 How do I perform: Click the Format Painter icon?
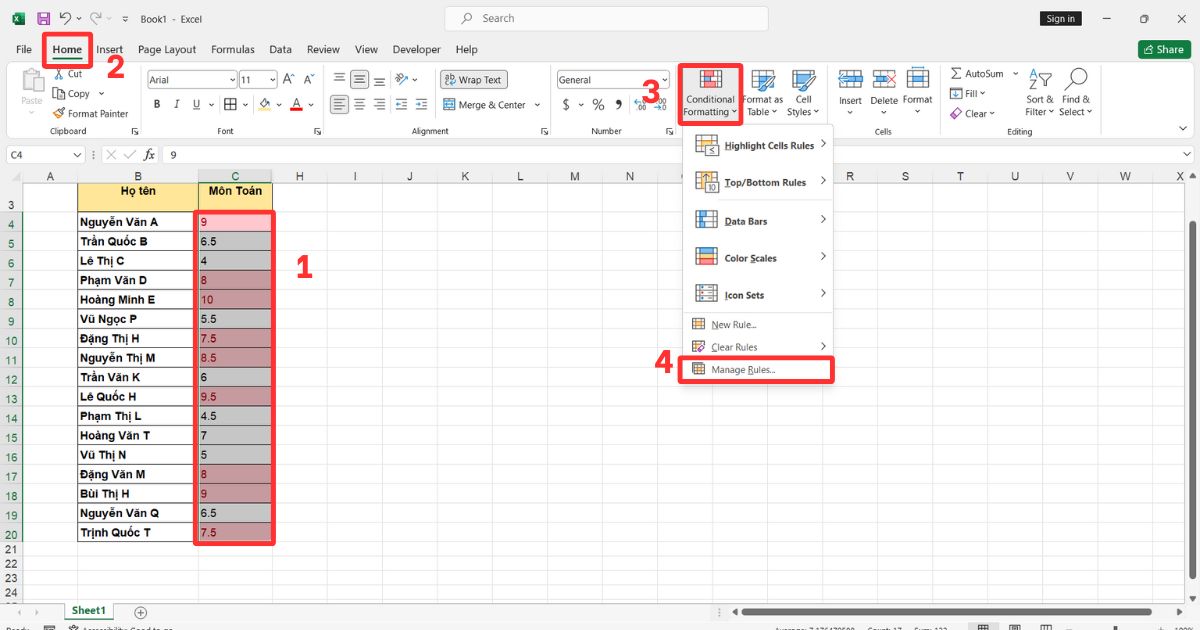(x=59, y=114)
